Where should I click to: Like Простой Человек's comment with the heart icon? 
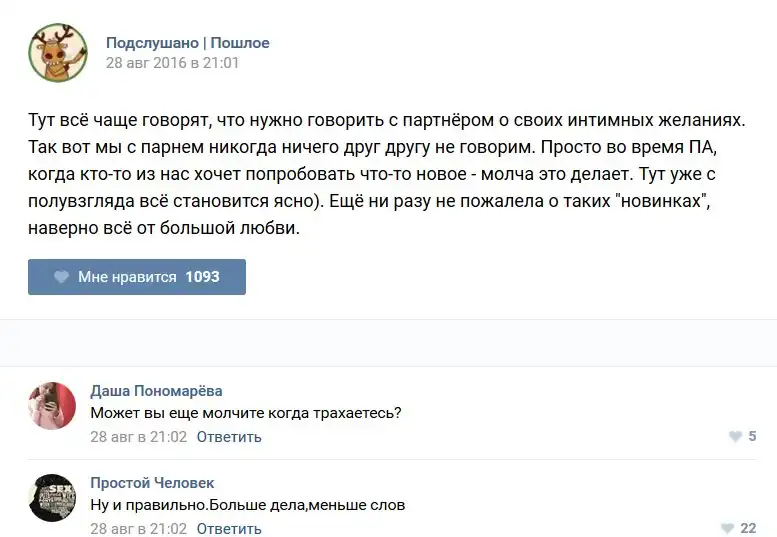(x=727, y=528)
